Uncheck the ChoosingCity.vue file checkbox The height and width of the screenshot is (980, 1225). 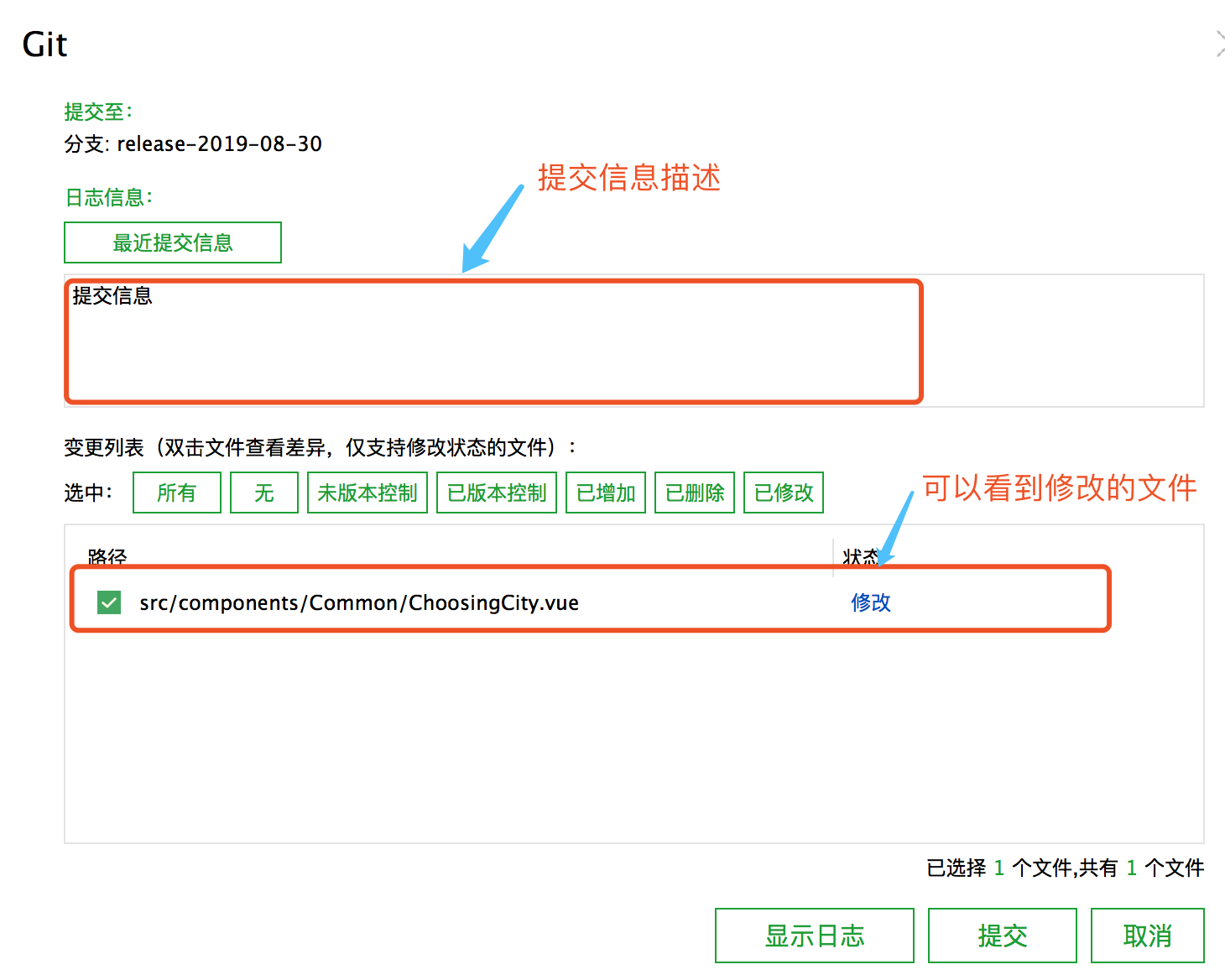(x=109, y=602)
